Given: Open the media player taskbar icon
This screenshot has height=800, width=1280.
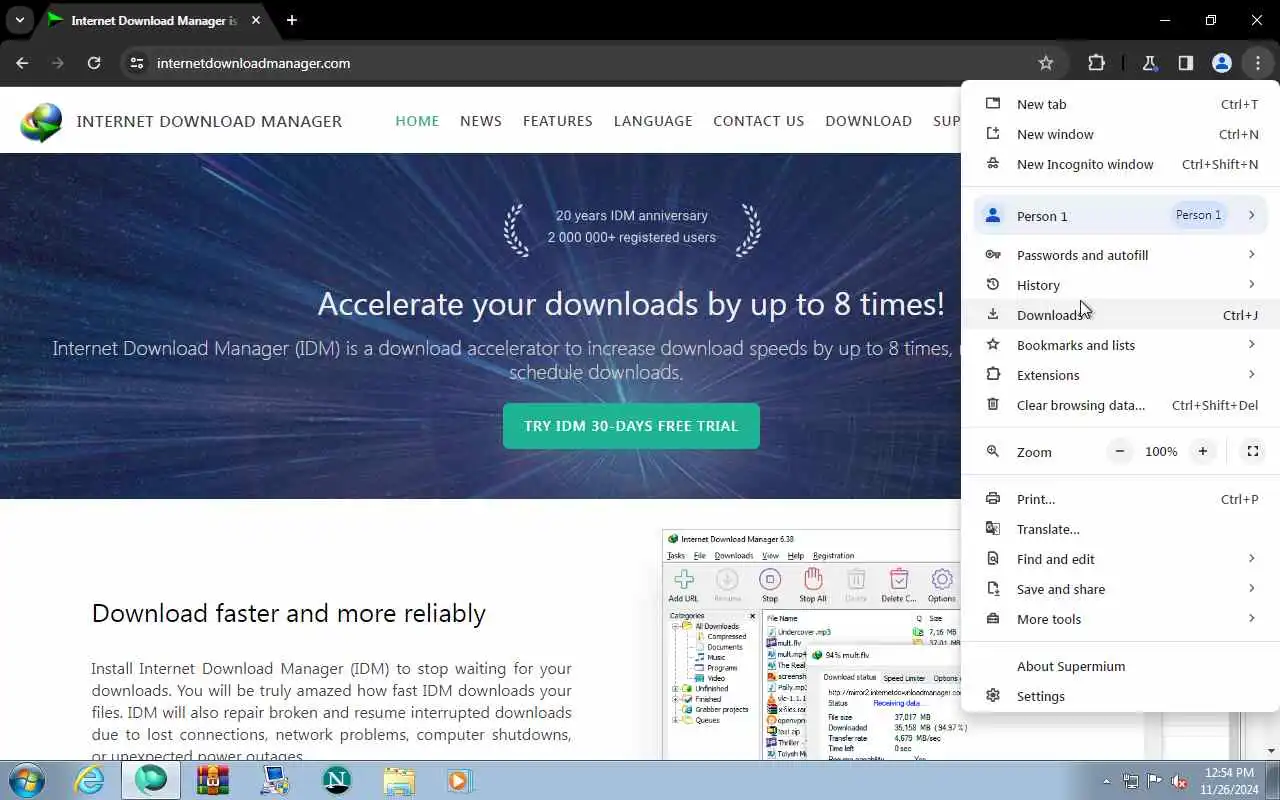Looking at the screenshot, I should click(x=459, y=780).
